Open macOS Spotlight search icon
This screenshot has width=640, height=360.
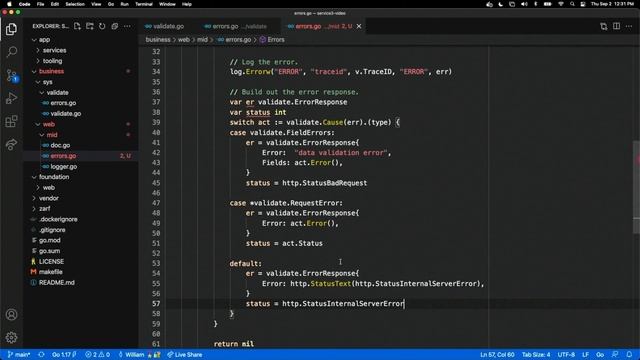[x=572, y=4]
